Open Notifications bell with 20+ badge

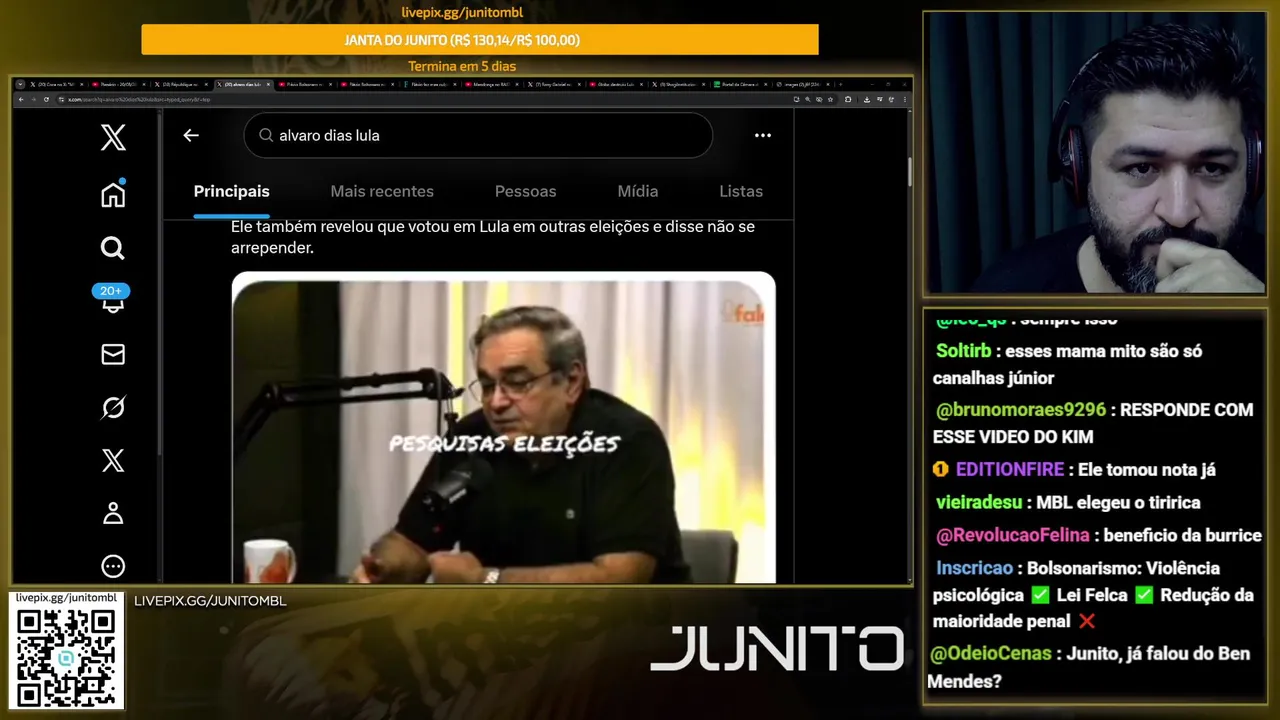112,299
